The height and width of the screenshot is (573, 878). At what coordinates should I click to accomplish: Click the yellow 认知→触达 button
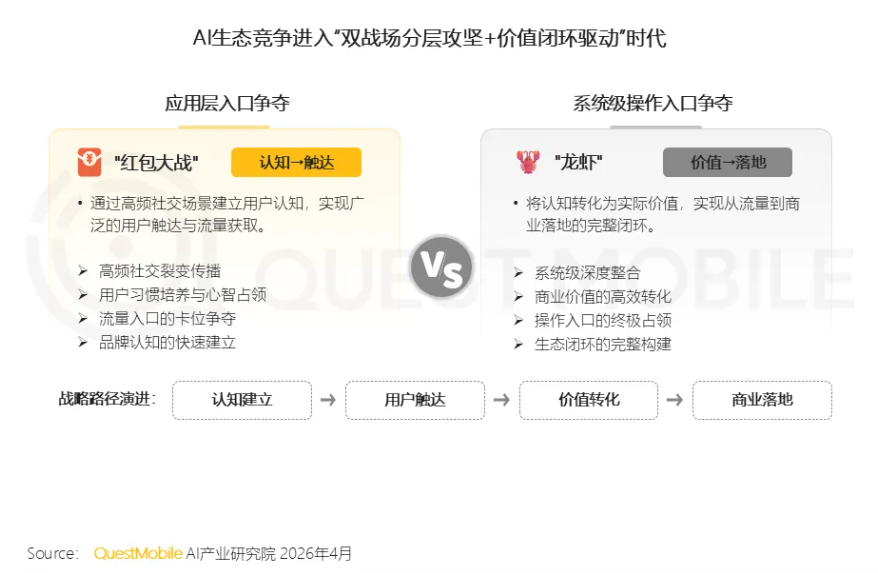point(296,162)
